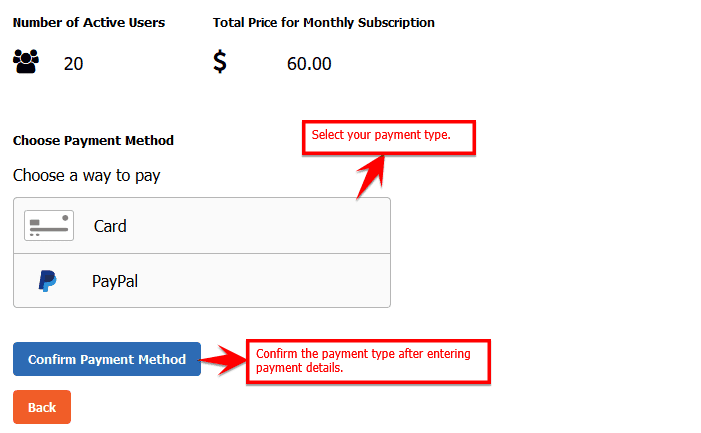
Task: Click the Select your payment type callout
Action: coord(388,136)
